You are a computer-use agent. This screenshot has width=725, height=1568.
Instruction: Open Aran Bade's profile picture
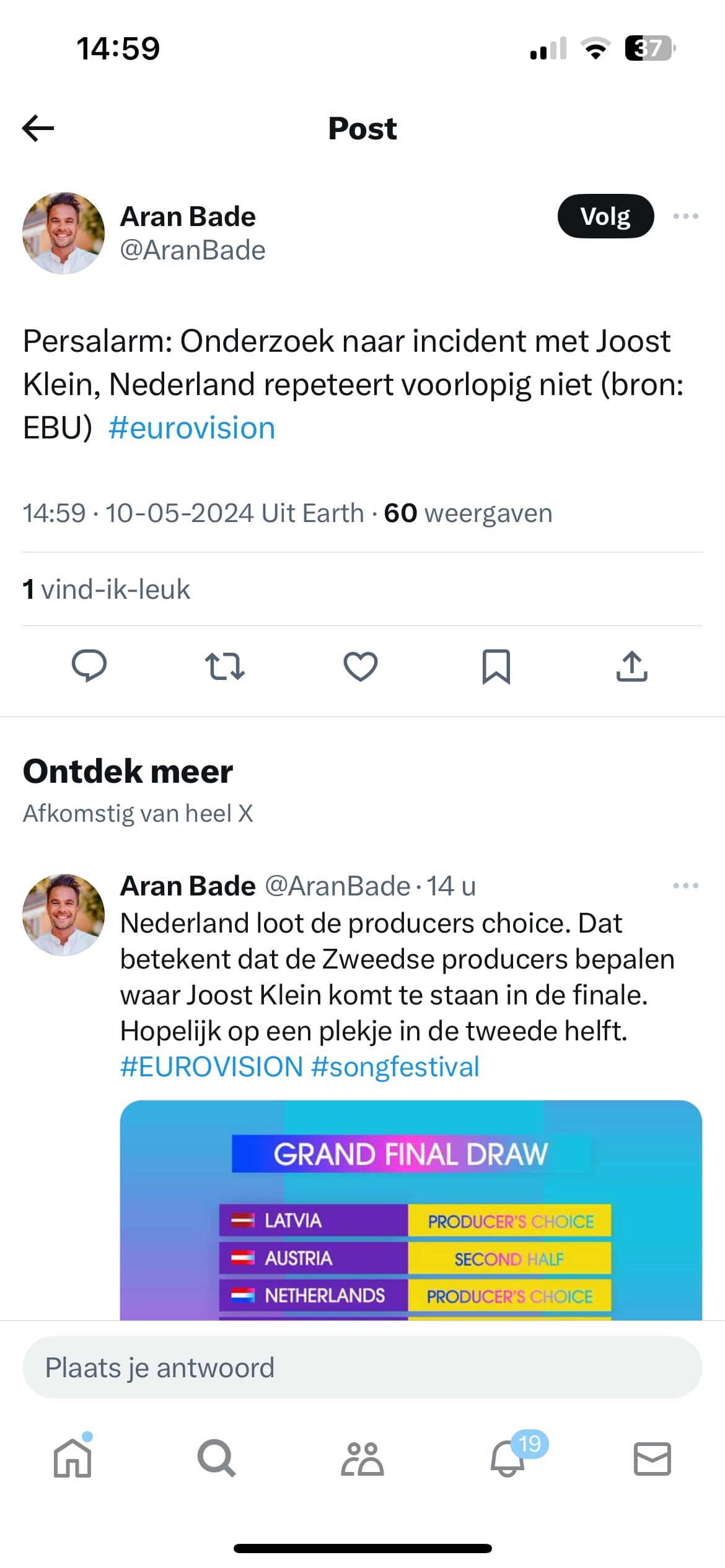point(63,233)
